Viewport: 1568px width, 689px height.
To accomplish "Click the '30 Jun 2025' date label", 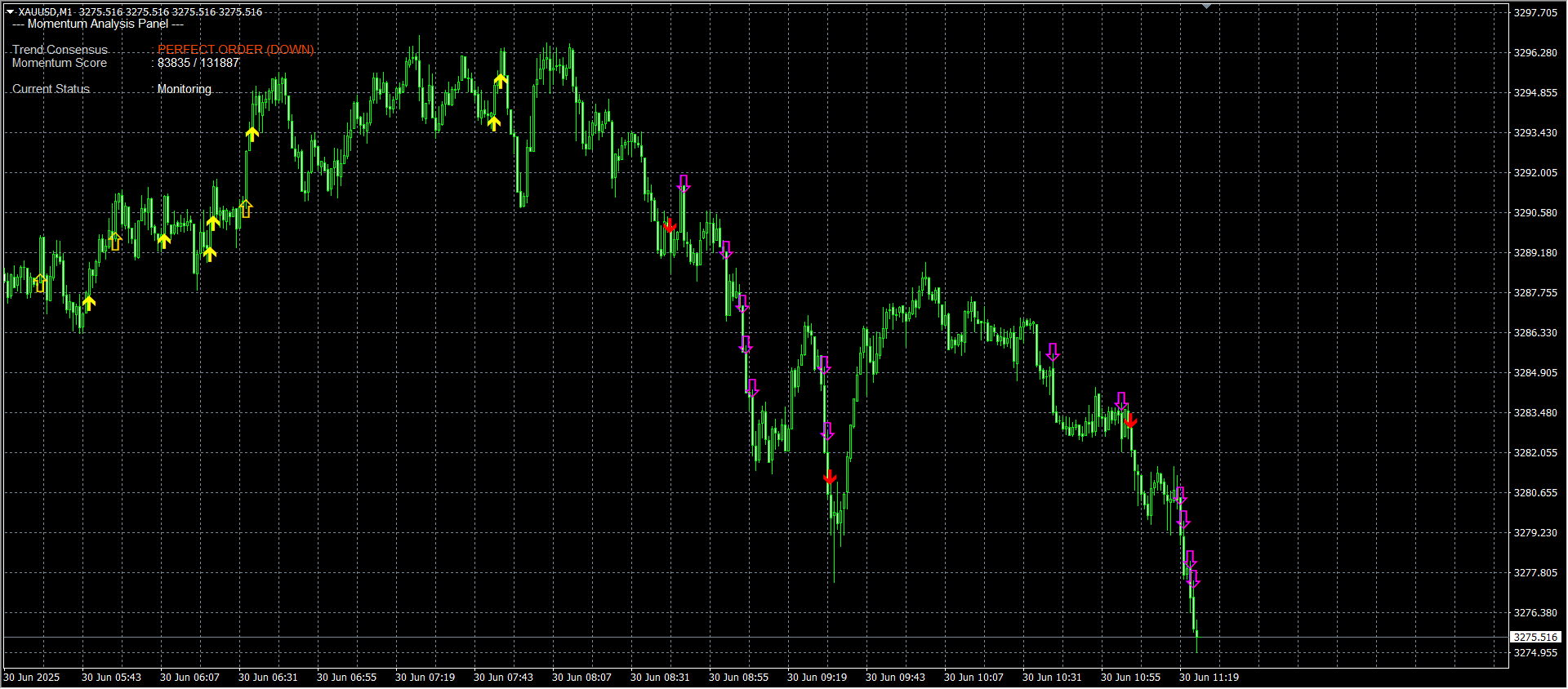I will 32,678.
